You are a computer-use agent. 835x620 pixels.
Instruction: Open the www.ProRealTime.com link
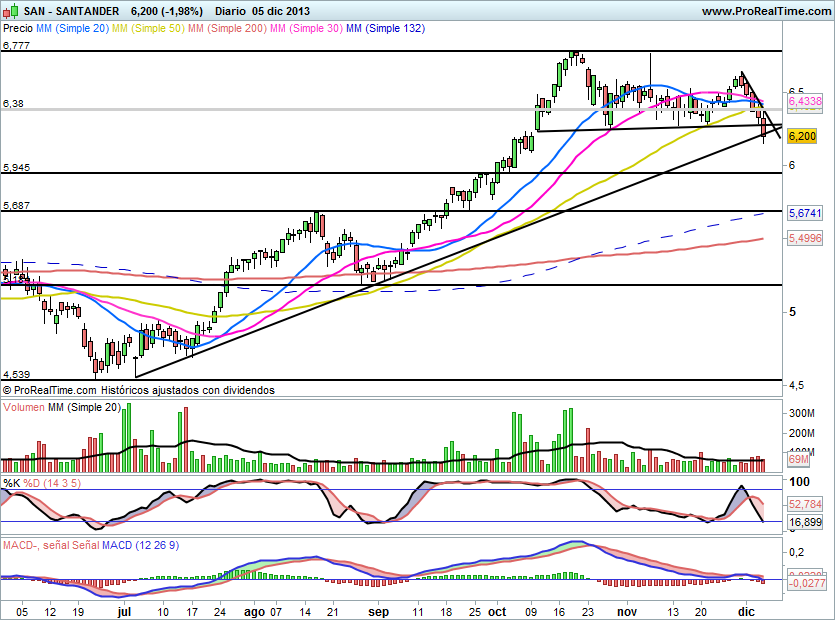click(x=766, y=11)
